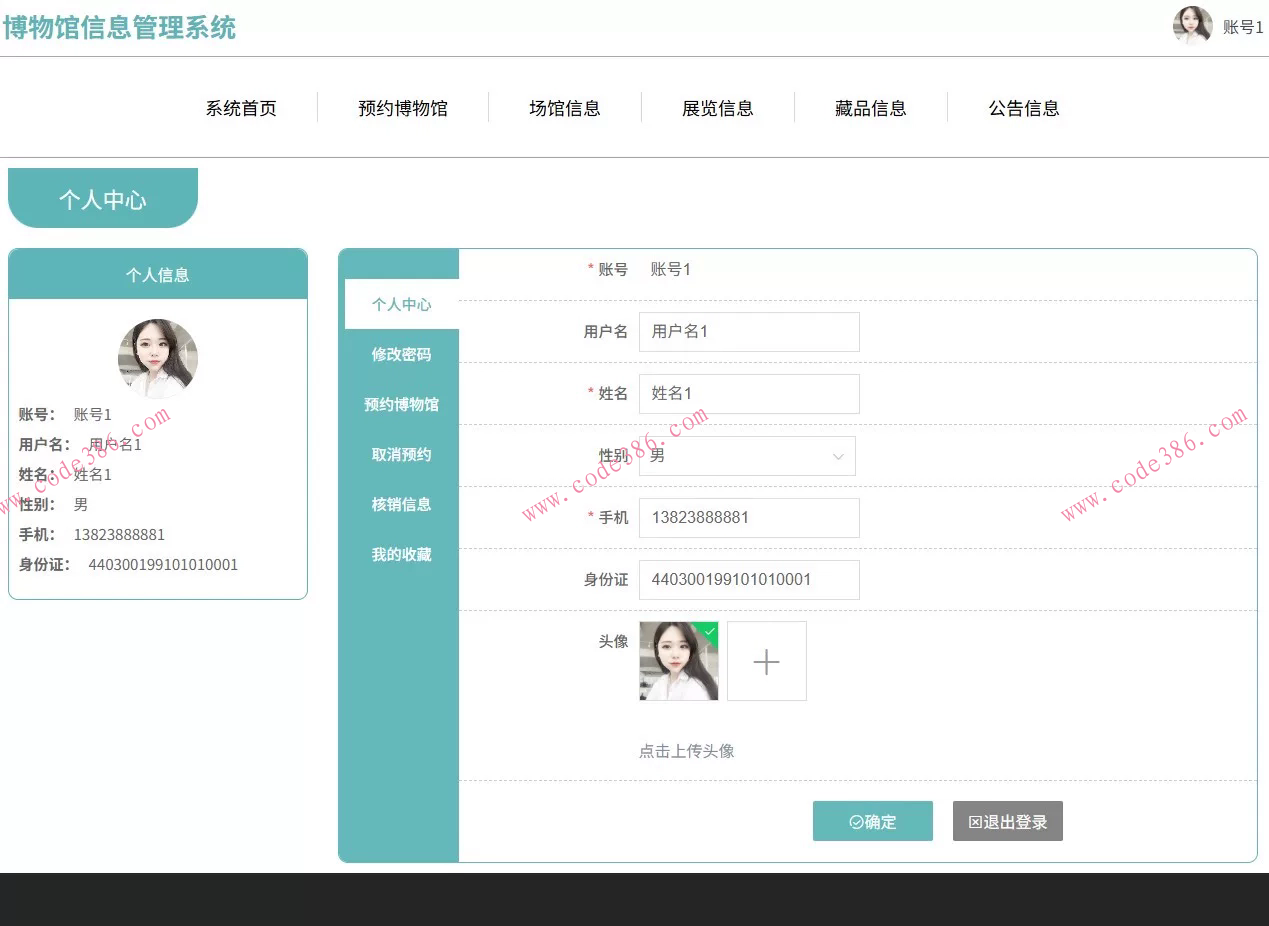Click the plus icon to add a new avatar
The height and width of the screenshot is (926, 1269).
tap(766, 661)
